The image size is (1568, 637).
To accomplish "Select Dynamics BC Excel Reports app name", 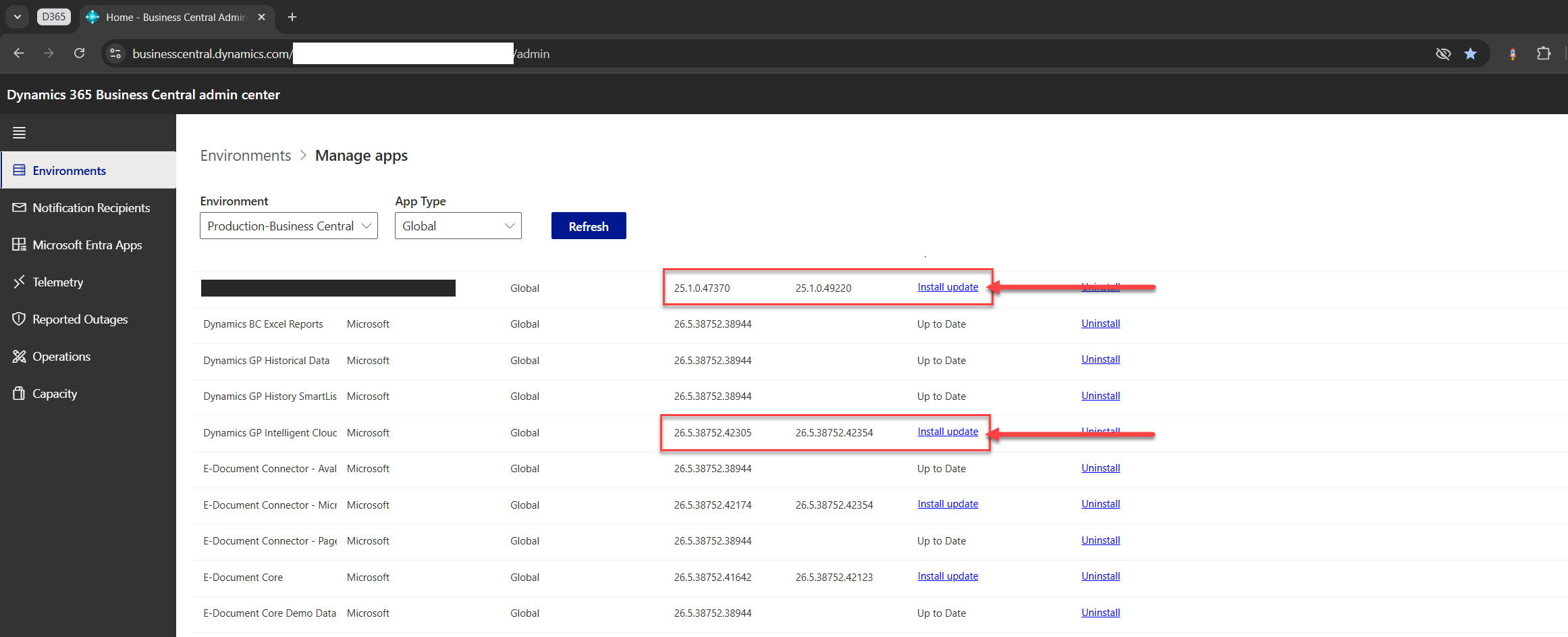I will click(263, 324).
